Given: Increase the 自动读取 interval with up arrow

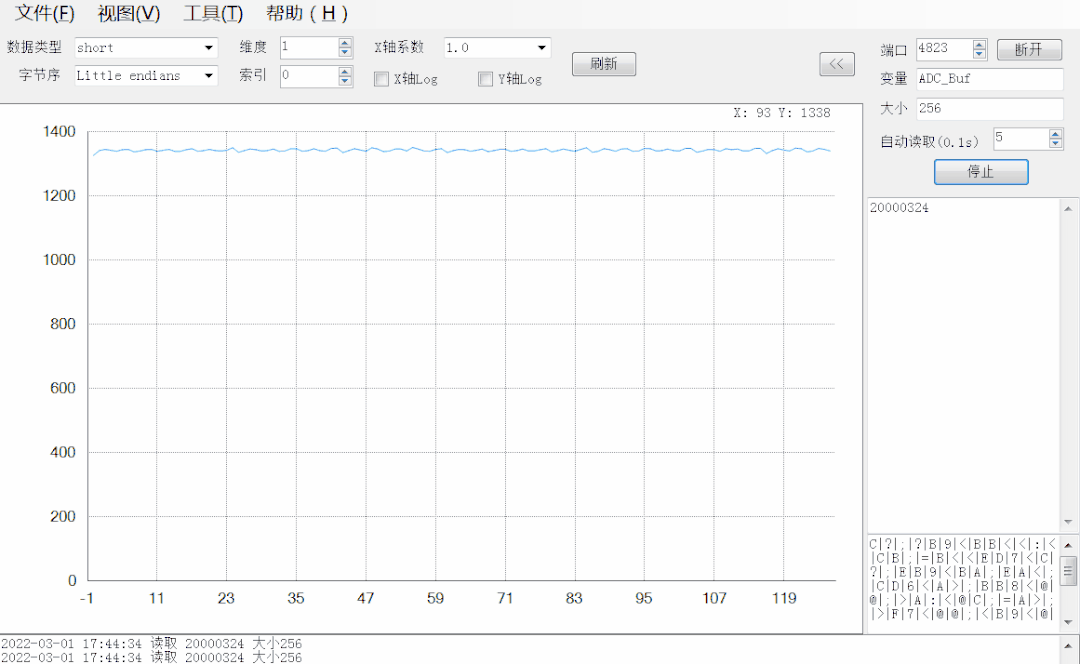Looking at the screenshot, I should [x=1055, y=134].
